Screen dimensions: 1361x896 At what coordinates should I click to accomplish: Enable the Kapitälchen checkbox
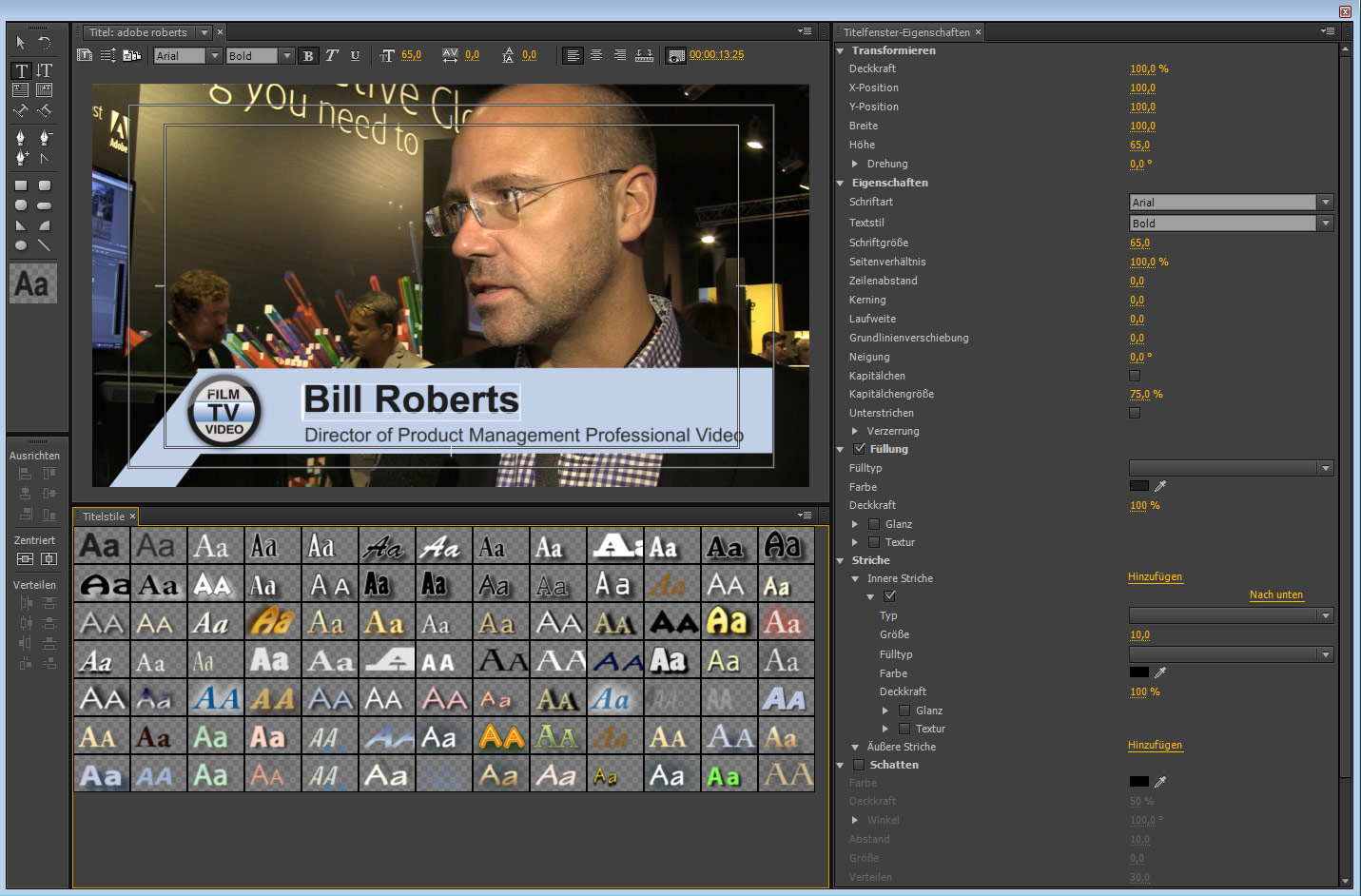point(1134,376)
